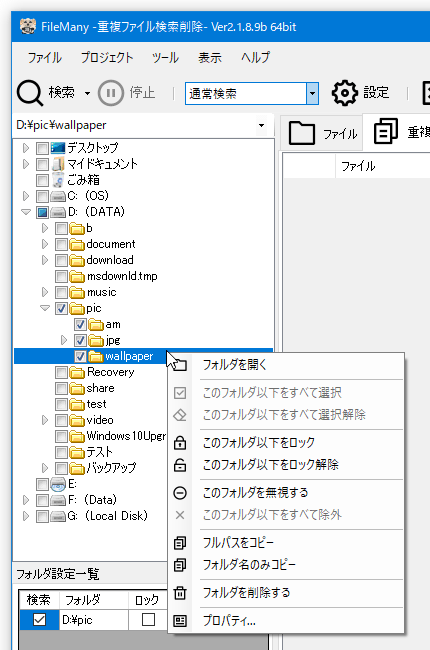The height and width of the screenshot is (650, 430).
Task: Click the D: (DATA) drive icon
Action: 58,212
